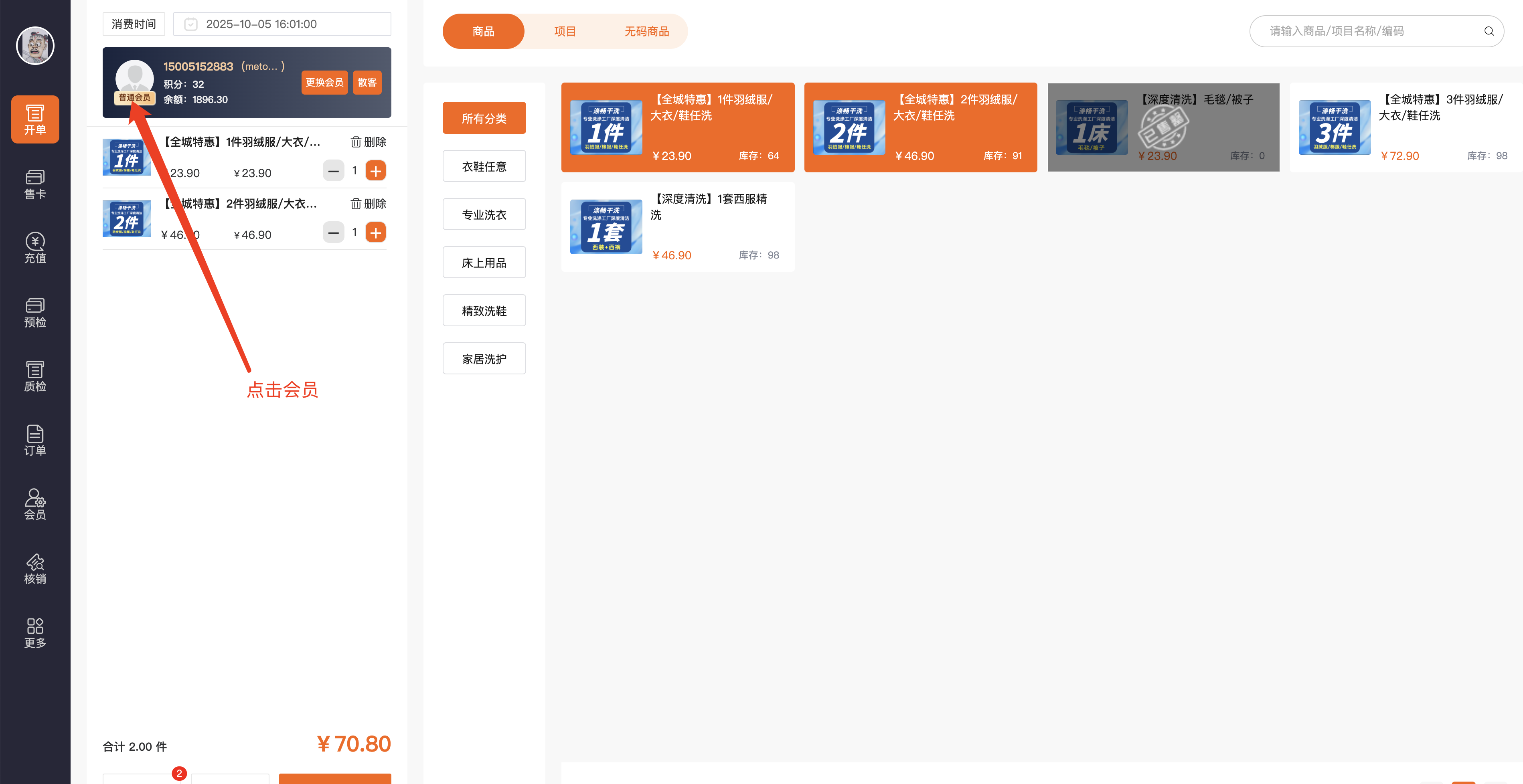Viewport: 1523px width, 784px height.
Task: Switch to the 项目 tab
Action: point(565,31)
